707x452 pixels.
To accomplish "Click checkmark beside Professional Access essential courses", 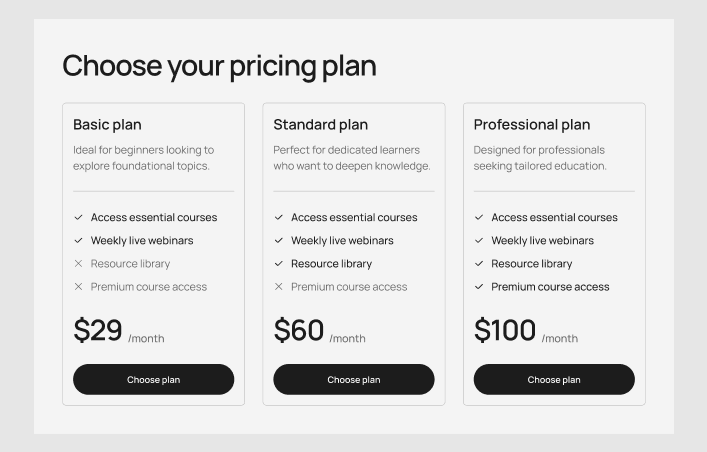I will pyautogui.click(x=478, y=217).
